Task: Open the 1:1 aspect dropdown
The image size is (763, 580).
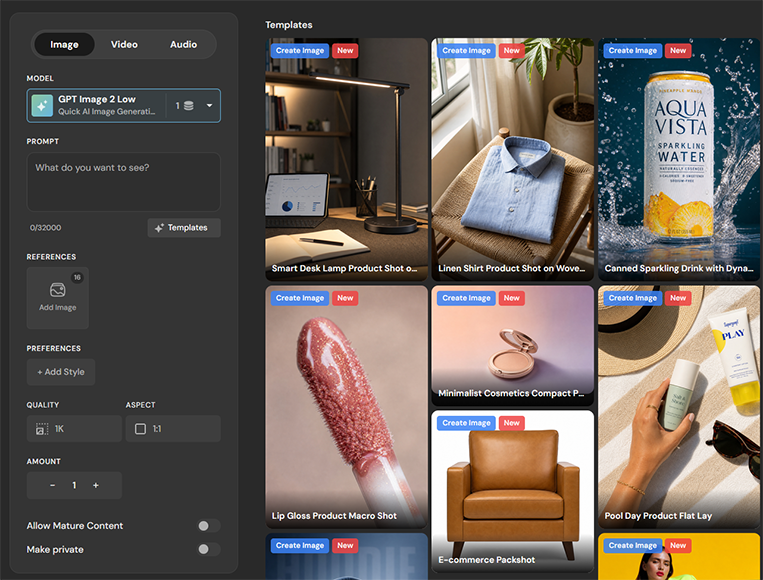Action: point(173,429)
